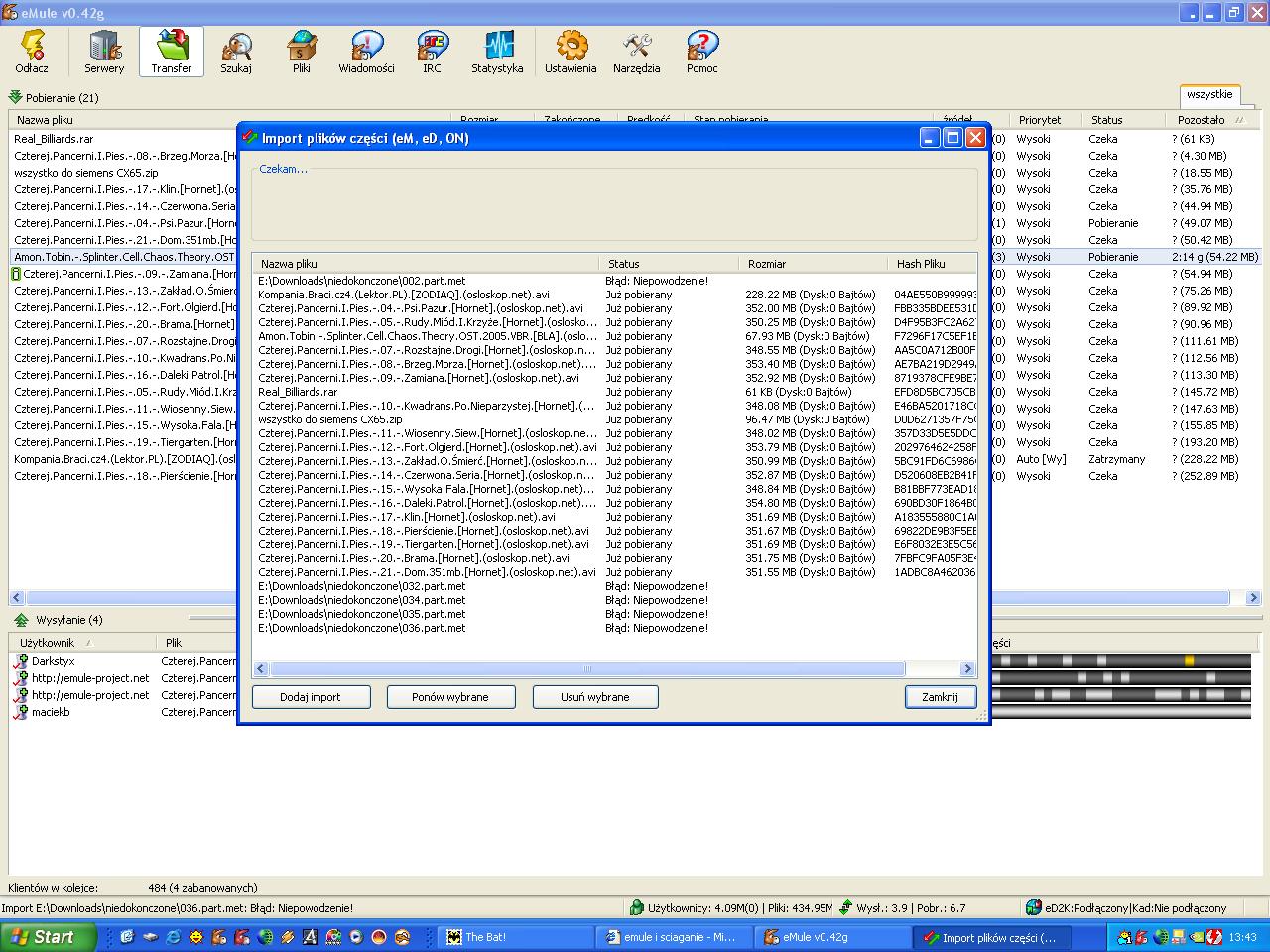Screen dimensions: 1270x952
Task: Open the Serwery servers view
Action: coord(104,52)
